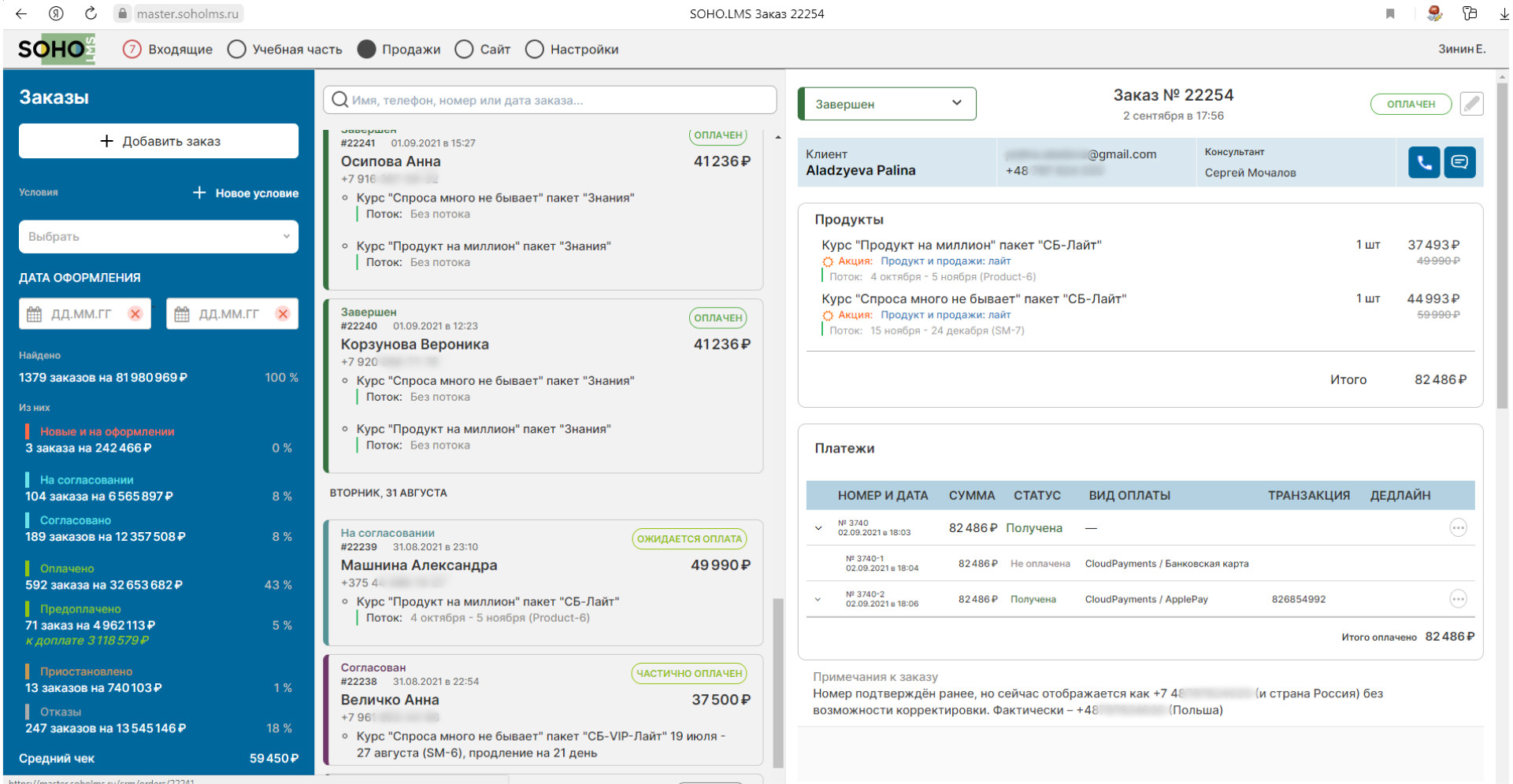The image size is (1513, 784).
Task: Click the order search input field
Action: click(551, 101)
